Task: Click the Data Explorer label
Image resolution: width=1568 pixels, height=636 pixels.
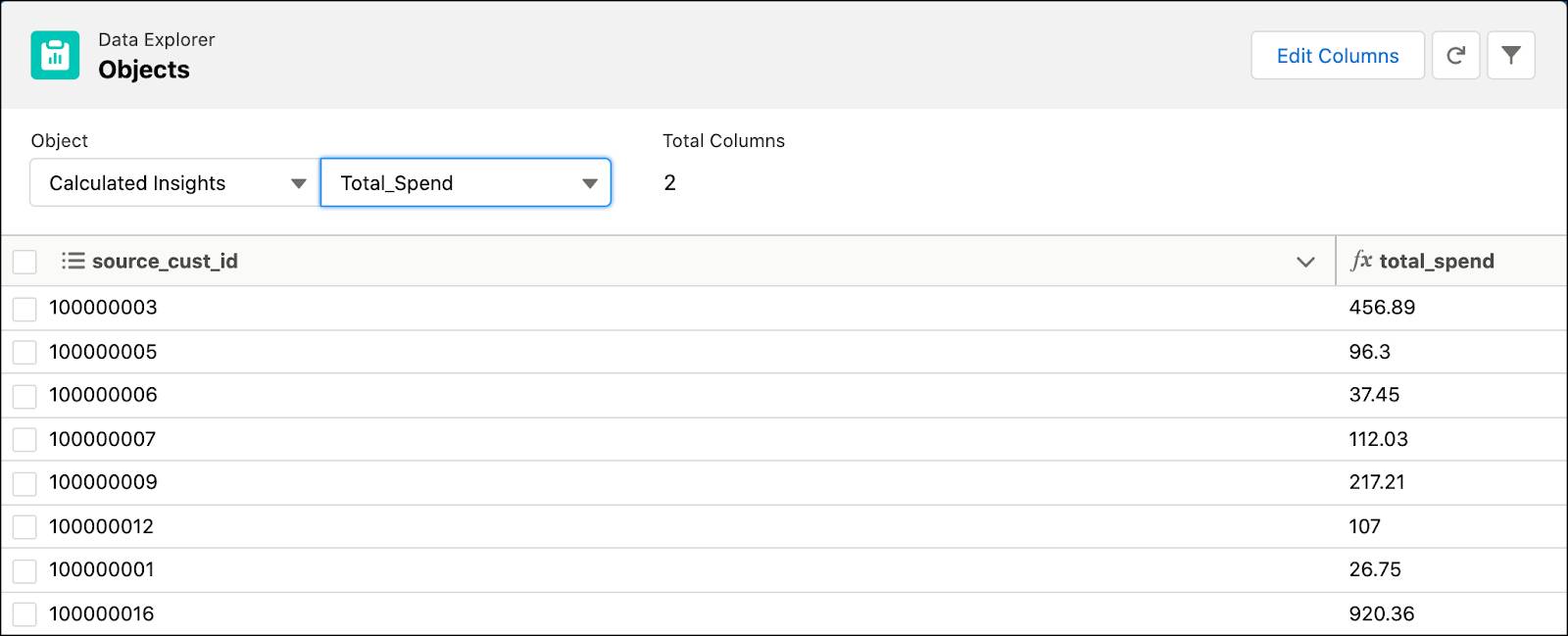Action: (157, 39)
